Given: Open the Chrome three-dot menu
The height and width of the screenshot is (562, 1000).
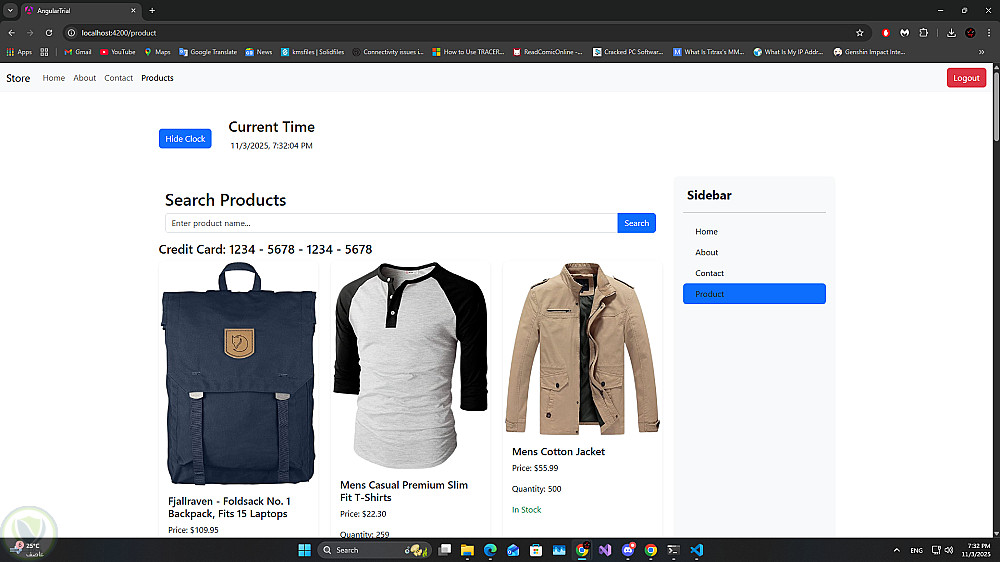Looking at the screenshot, I should click(989, 33).
